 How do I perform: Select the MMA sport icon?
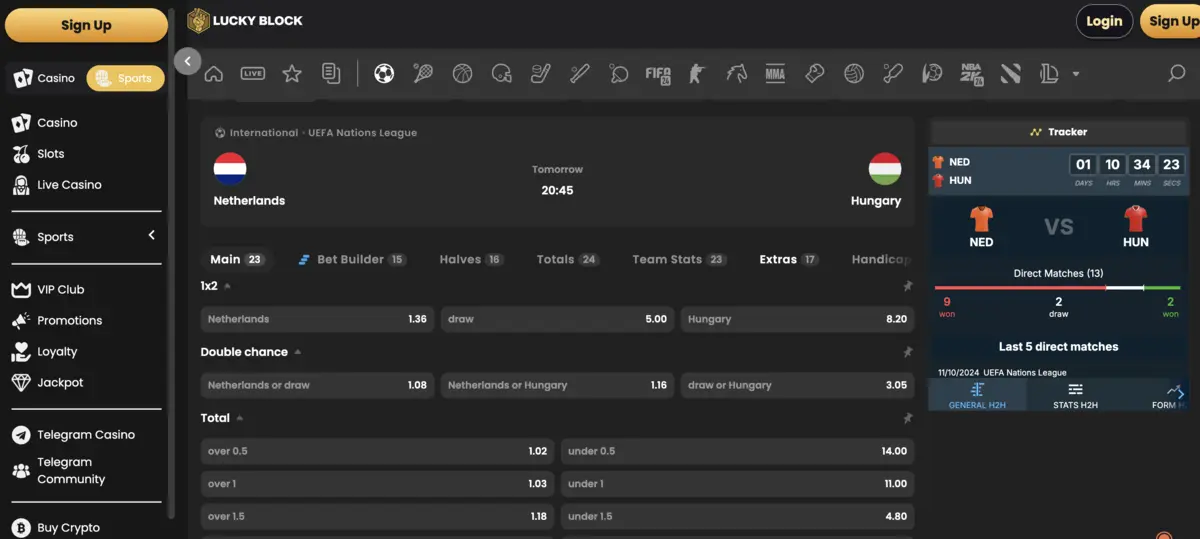[x=775, y=73]
